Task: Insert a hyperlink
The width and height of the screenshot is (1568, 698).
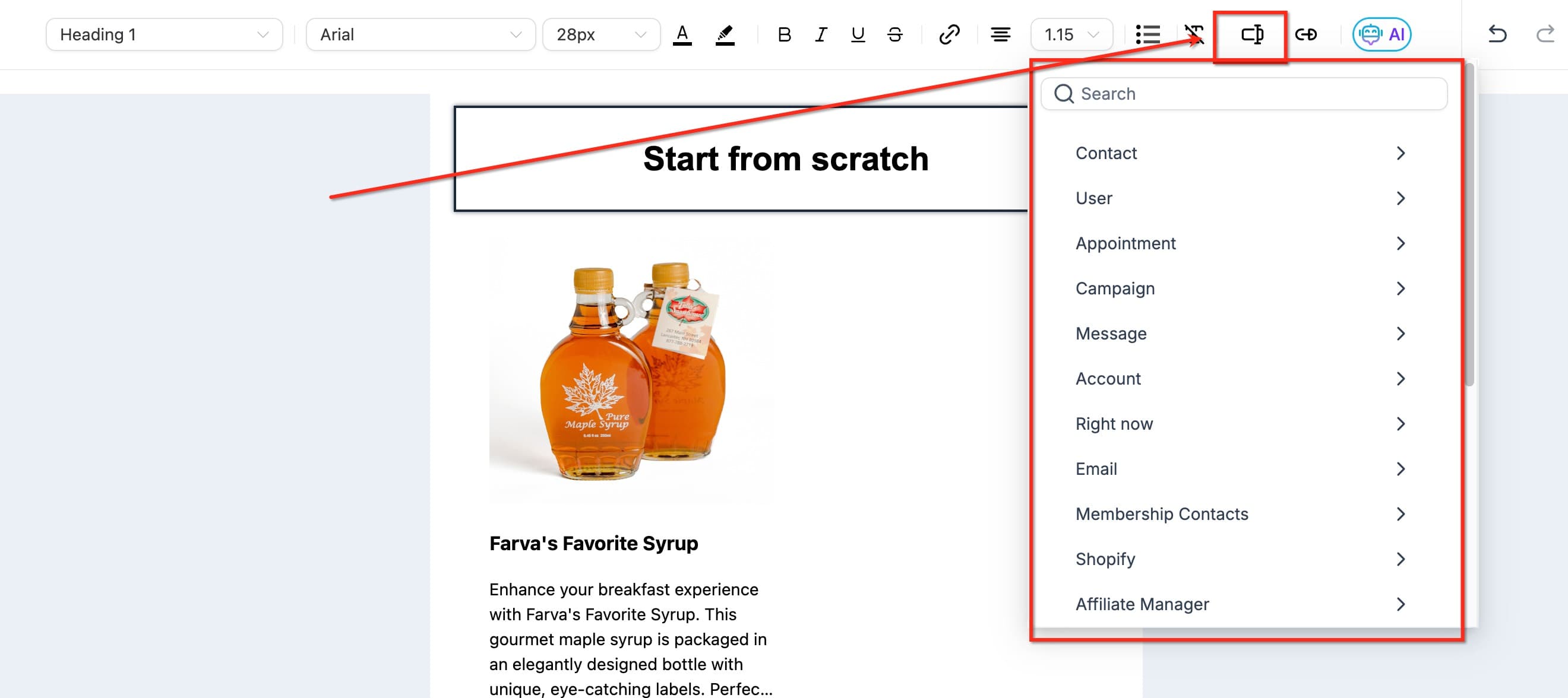Action: [949, 34]
